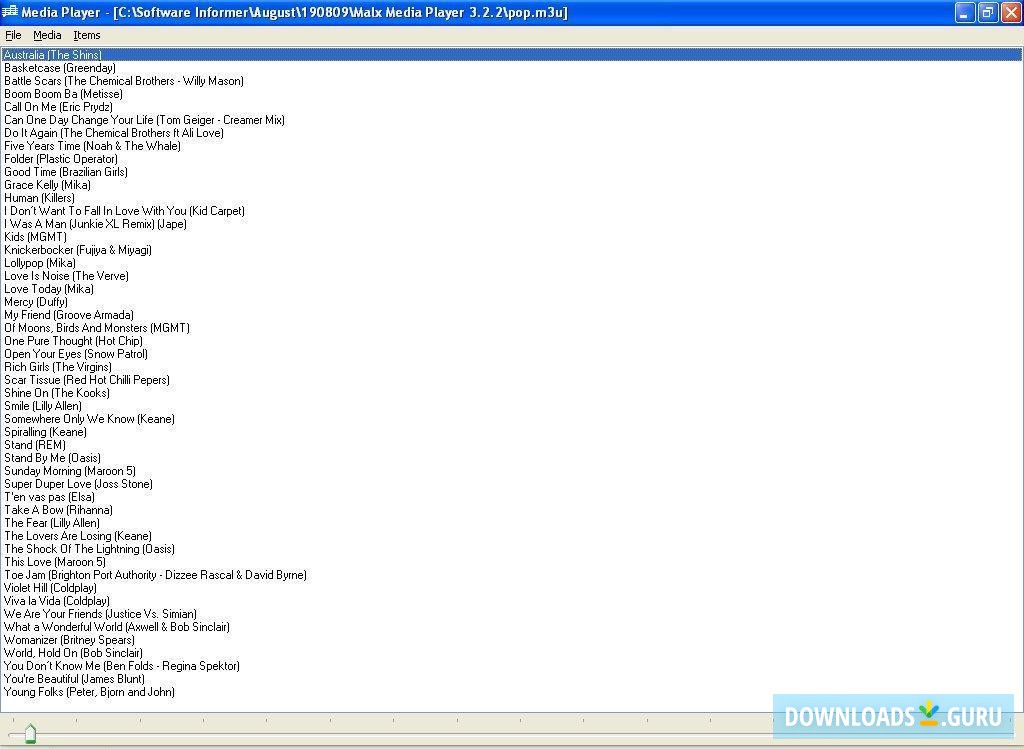The width and height of the screenshot is (1024, 749).
Task: Select the song Australia by The Shins
Action: pos(50,54)
